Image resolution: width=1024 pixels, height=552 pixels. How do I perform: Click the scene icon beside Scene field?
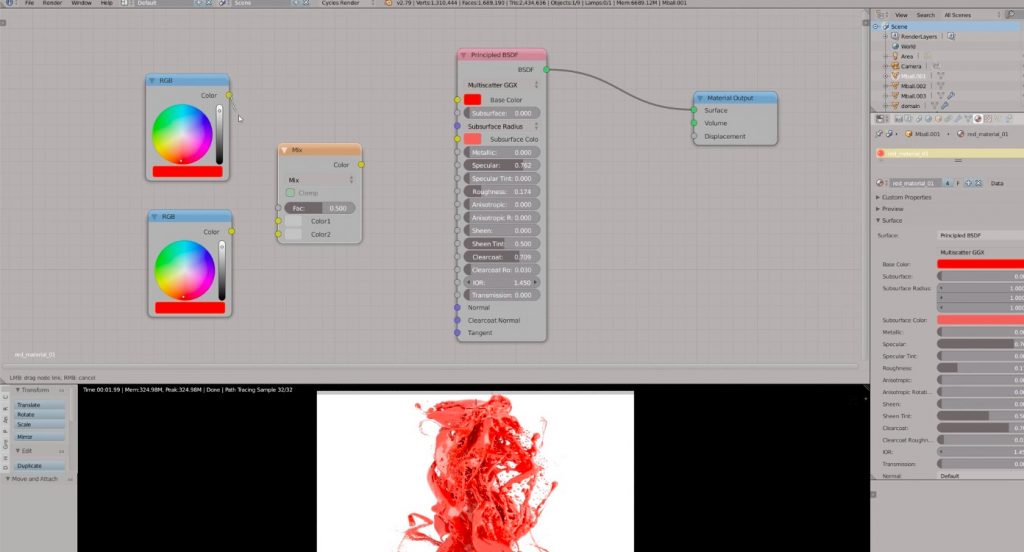tap(223, 3)
